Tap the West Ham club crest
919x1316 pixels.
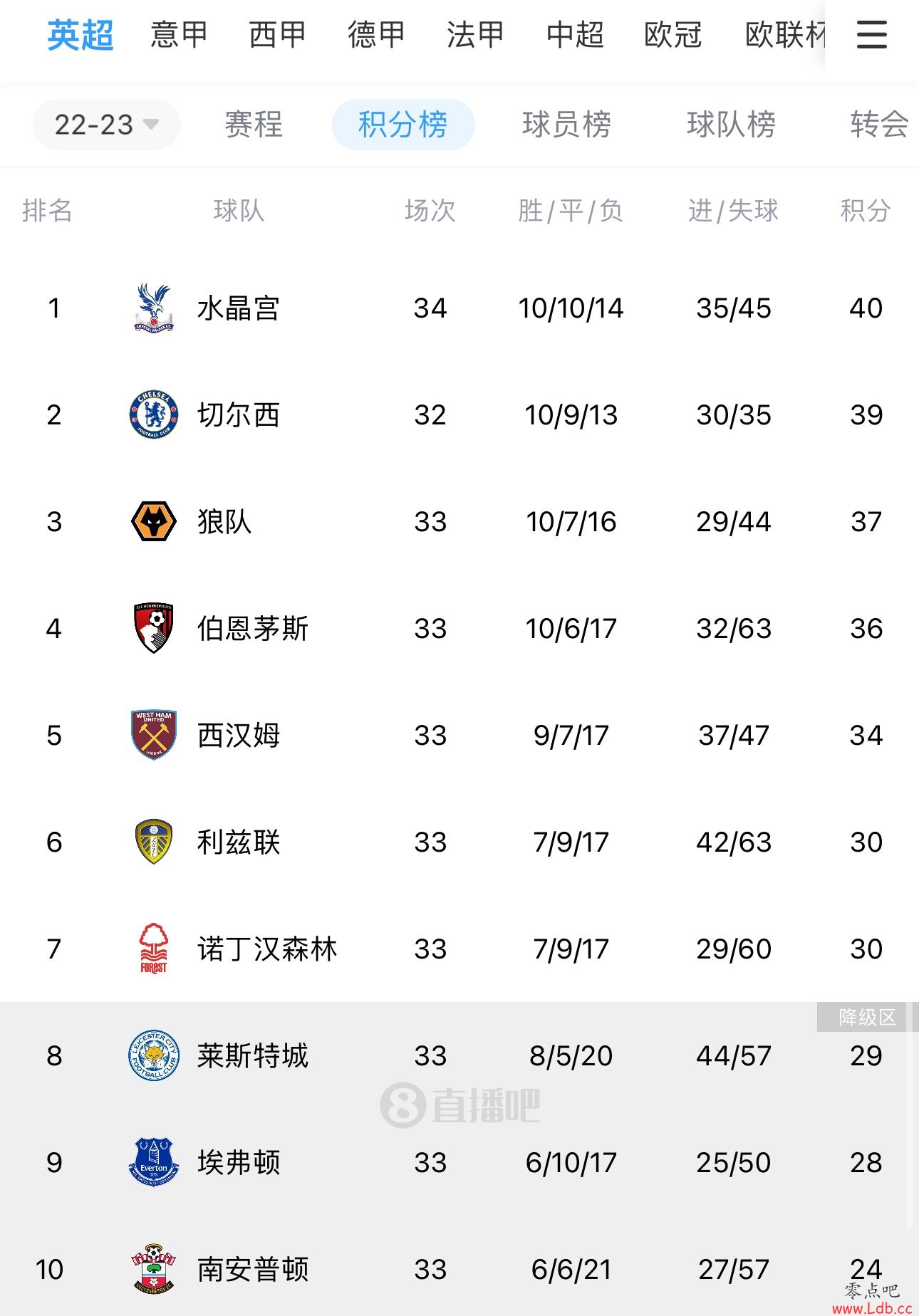pos(154,735)
